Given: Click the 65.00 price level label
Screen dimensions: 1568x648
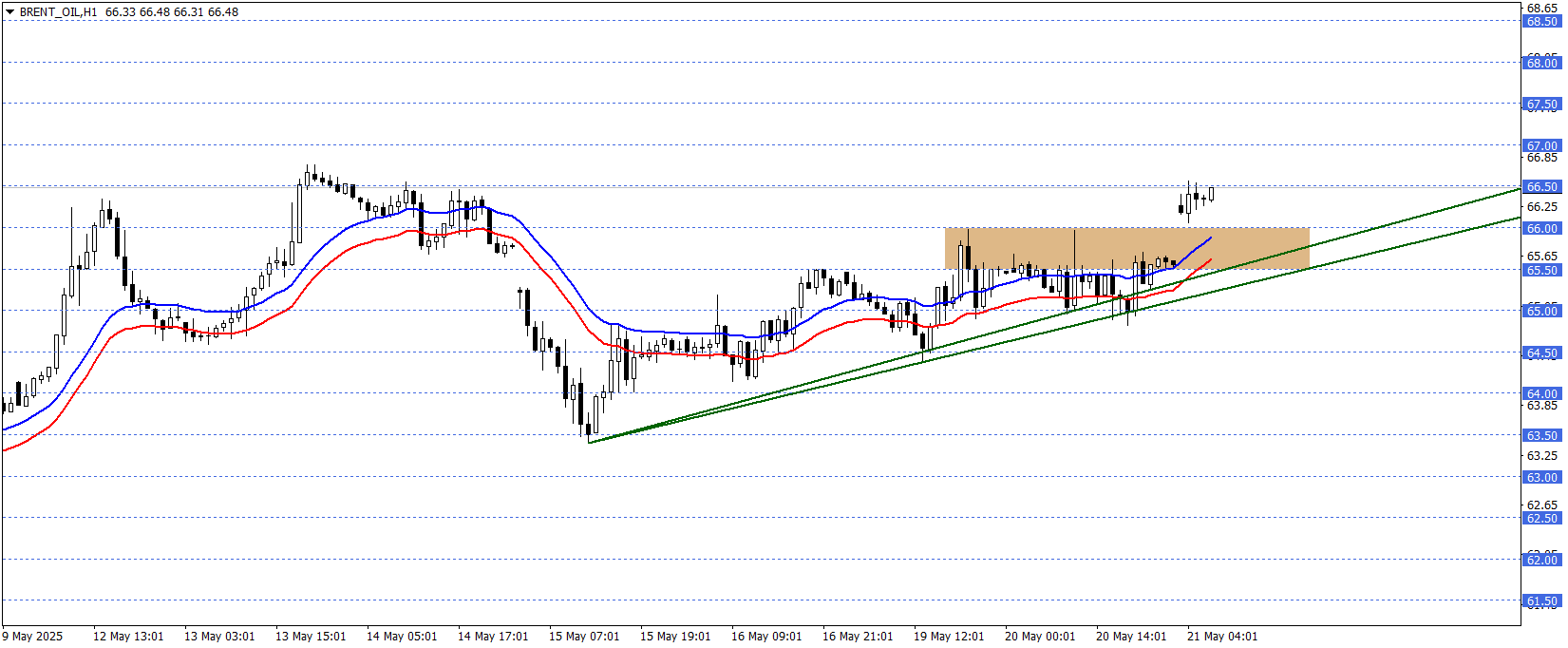Looking at the screenshot, I should point(1541,312).
